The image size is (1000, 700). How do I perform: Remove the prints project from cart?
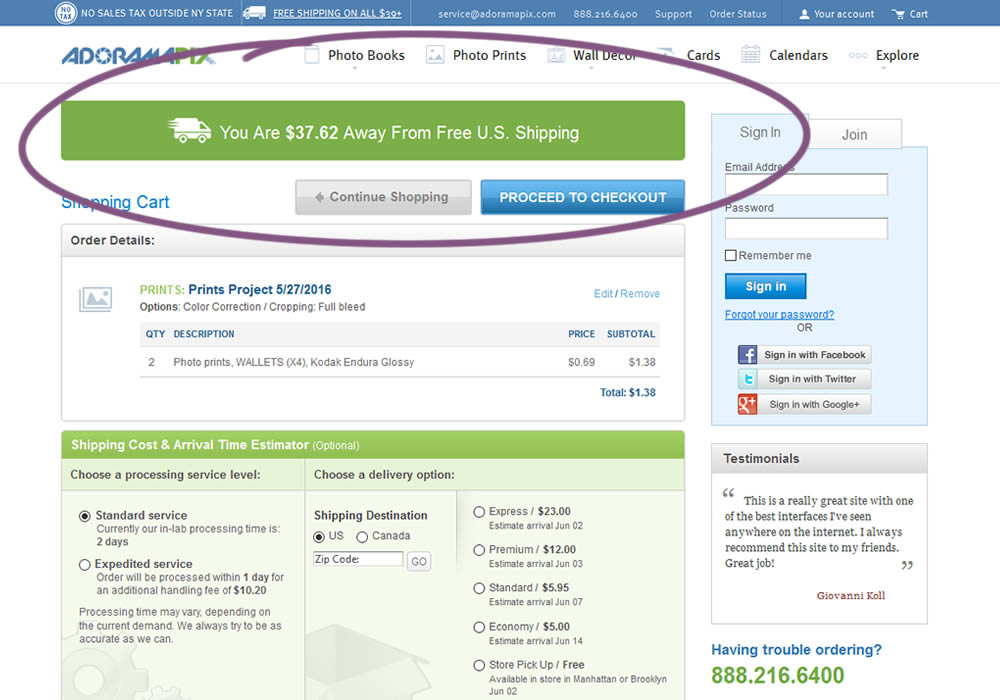pos(640,294)
